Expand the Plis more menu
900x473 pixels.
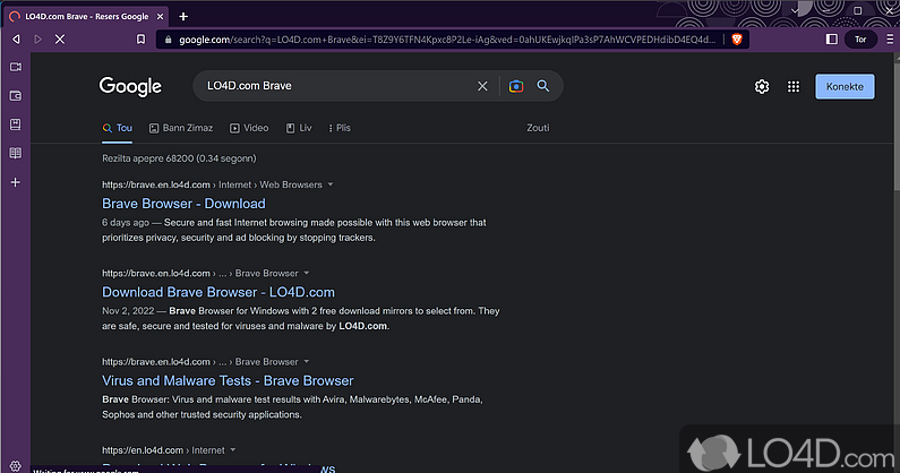pos(340,128)
